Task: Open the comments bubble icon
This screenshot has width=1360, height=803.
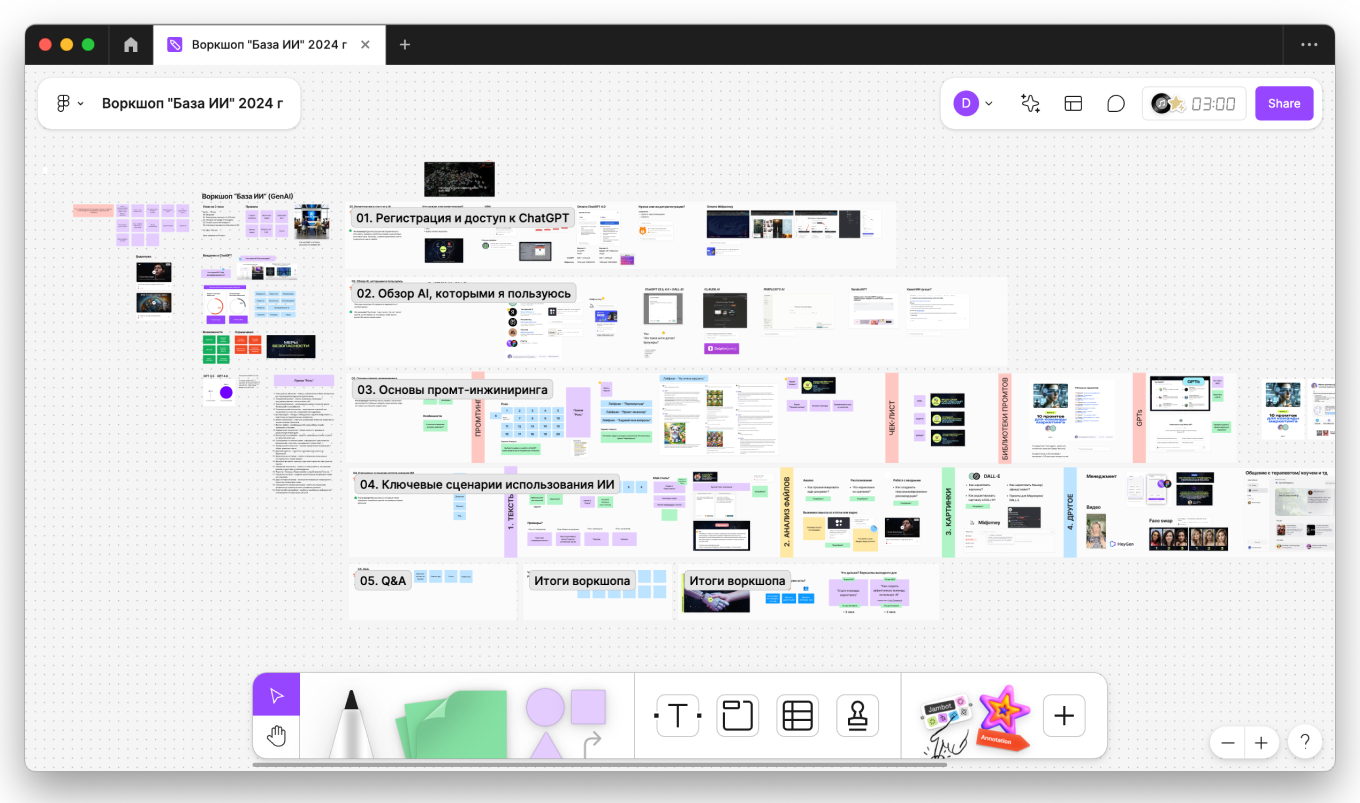Action: [x=1116, y=104]
